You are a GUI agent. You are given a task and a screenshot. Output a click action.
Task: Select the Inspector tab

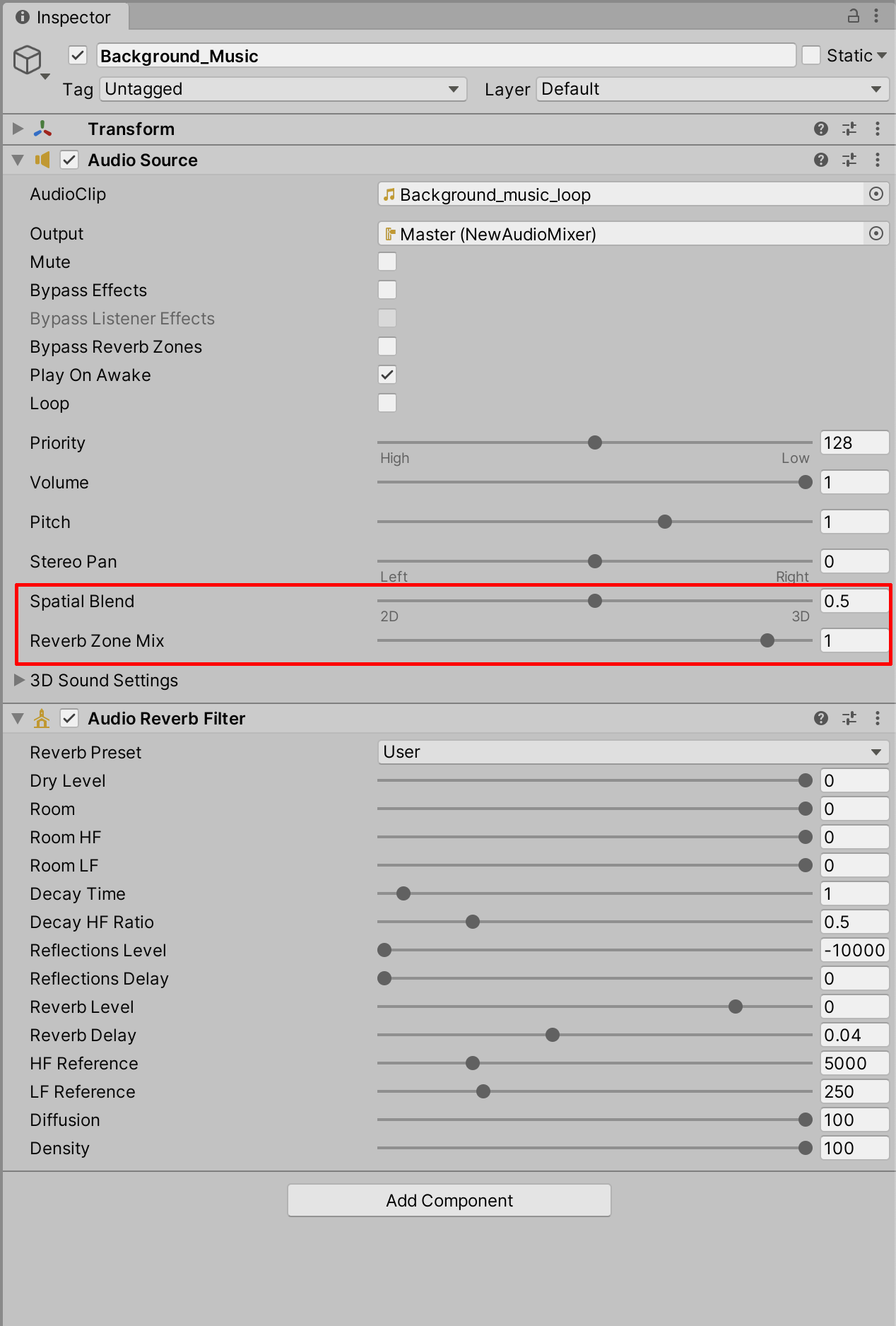pyautogui.click(x=64, y=17)
